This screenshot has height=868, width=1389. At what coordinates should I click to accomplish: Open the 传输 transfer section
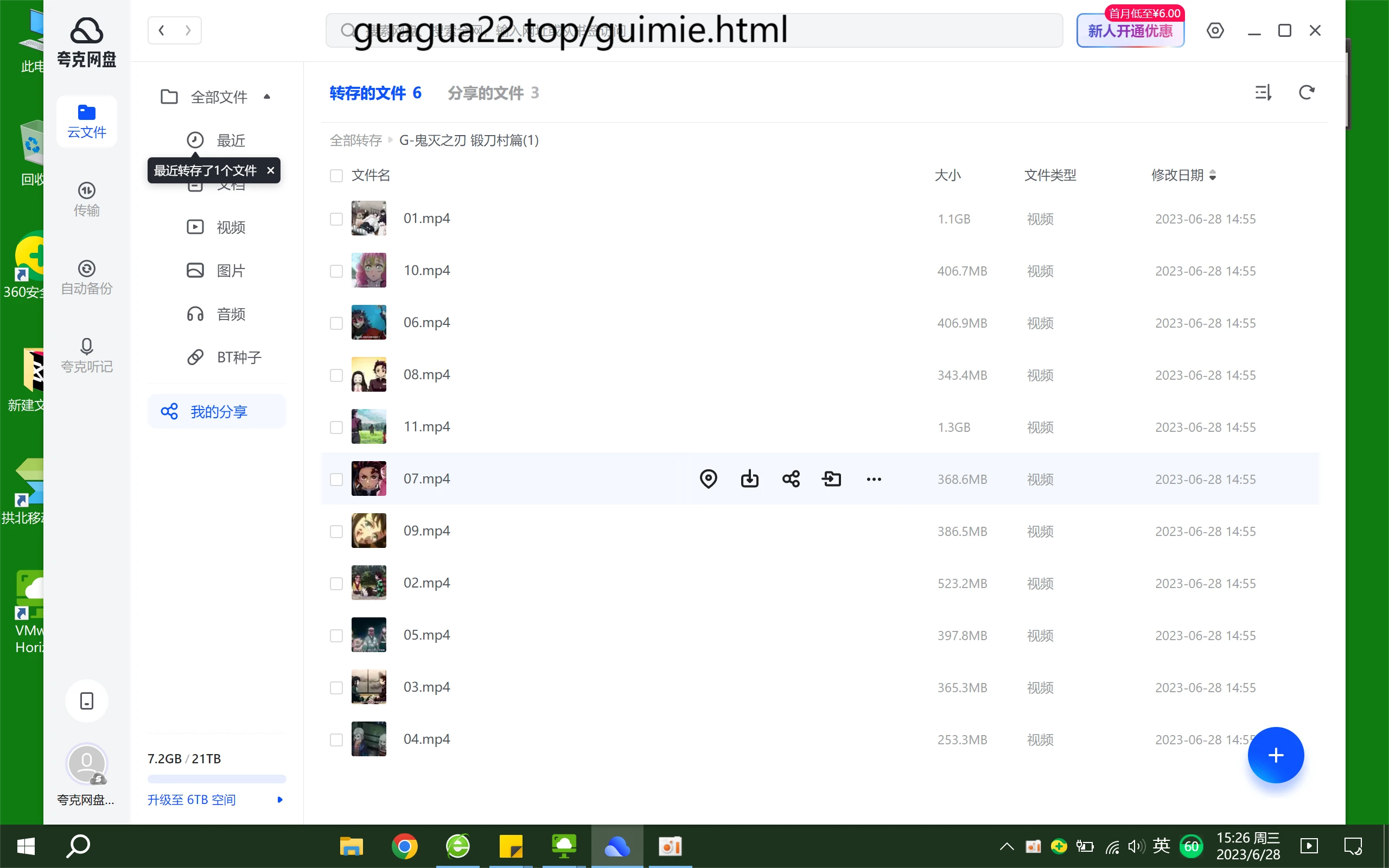(87, 199)
